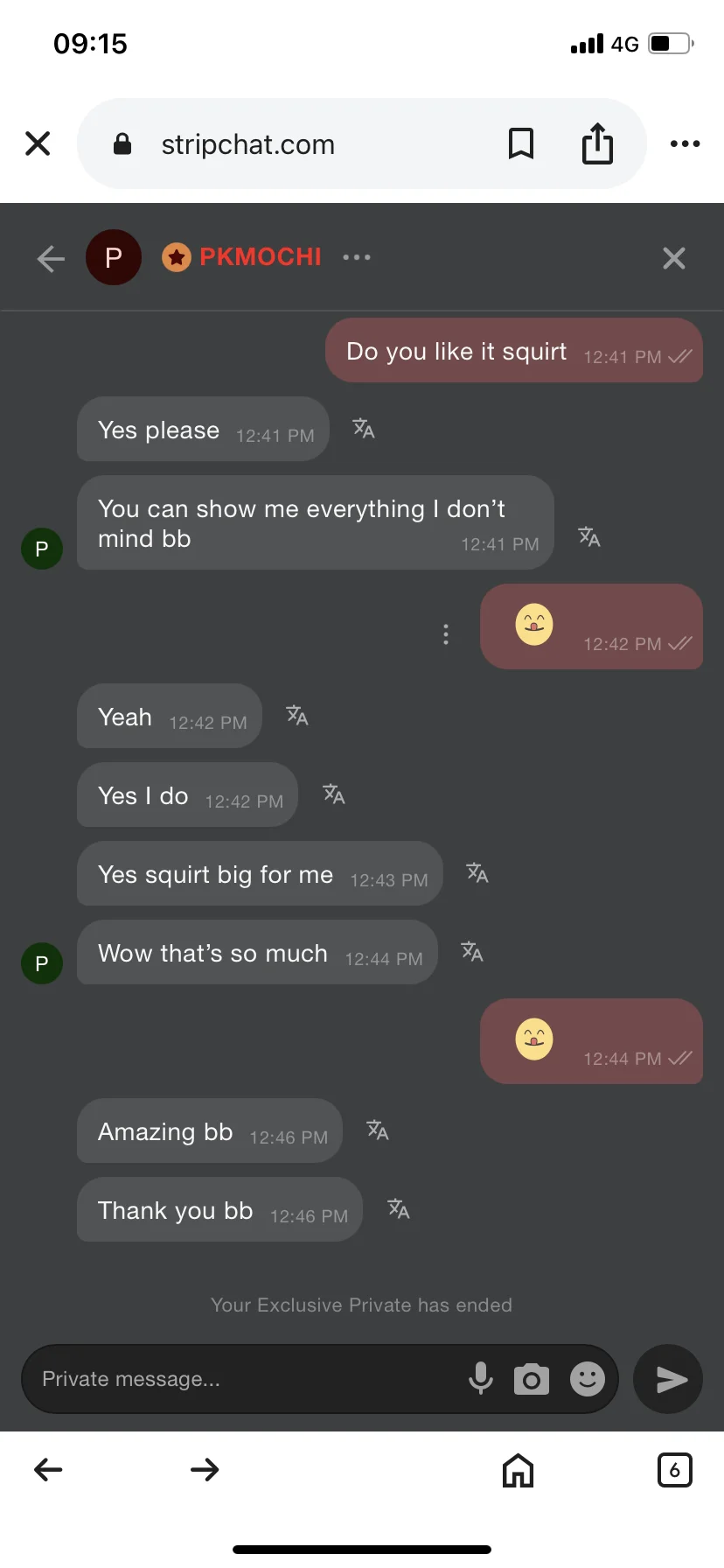The width and height of the screenshot is (724, 1568).
Task: Open the browser more options menu
Action: pyautogui.click(x=685, y=143)
